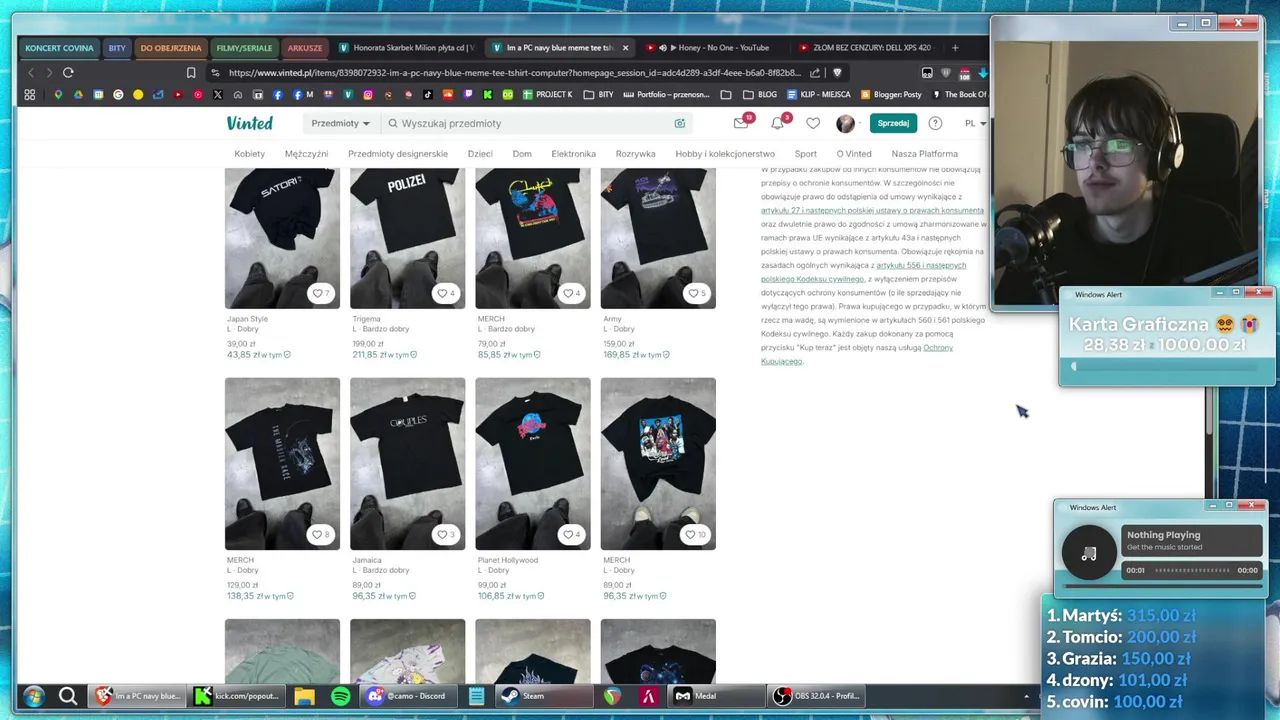
Task: Open the X (Twitter) bookmark icon
Action: (x=218, y=95)
